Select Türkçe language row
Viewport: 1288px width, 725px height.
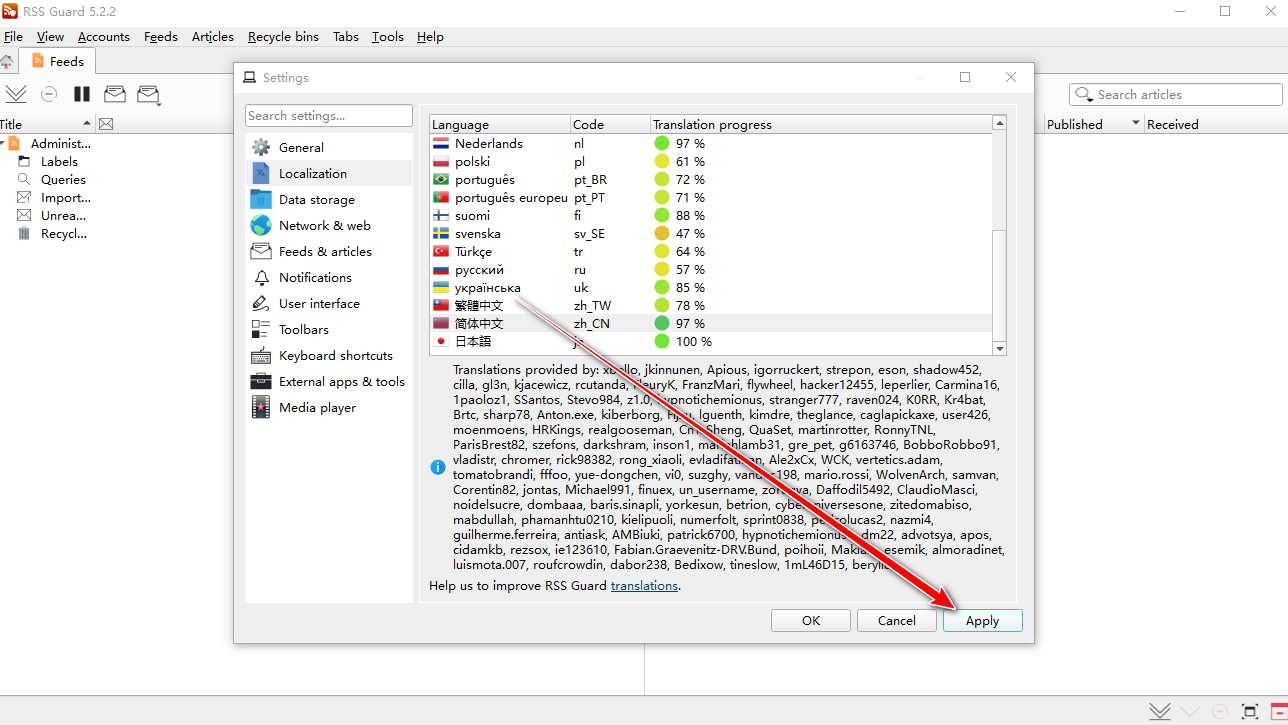(x=711, y=251)
